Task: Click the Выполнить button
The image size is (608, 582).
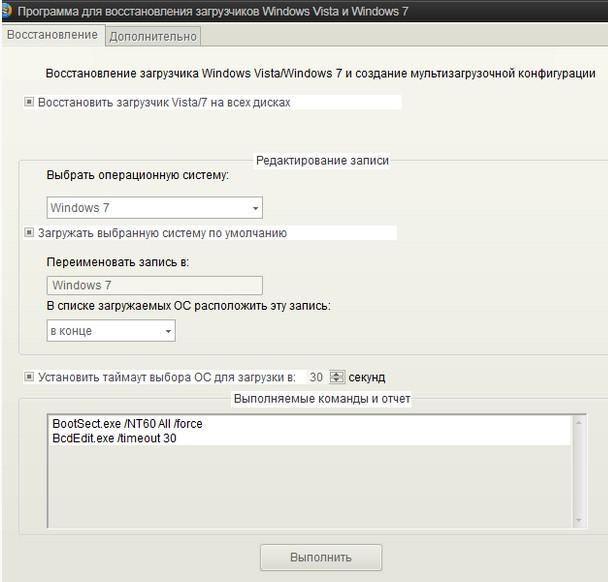Action: click(321, 557)
